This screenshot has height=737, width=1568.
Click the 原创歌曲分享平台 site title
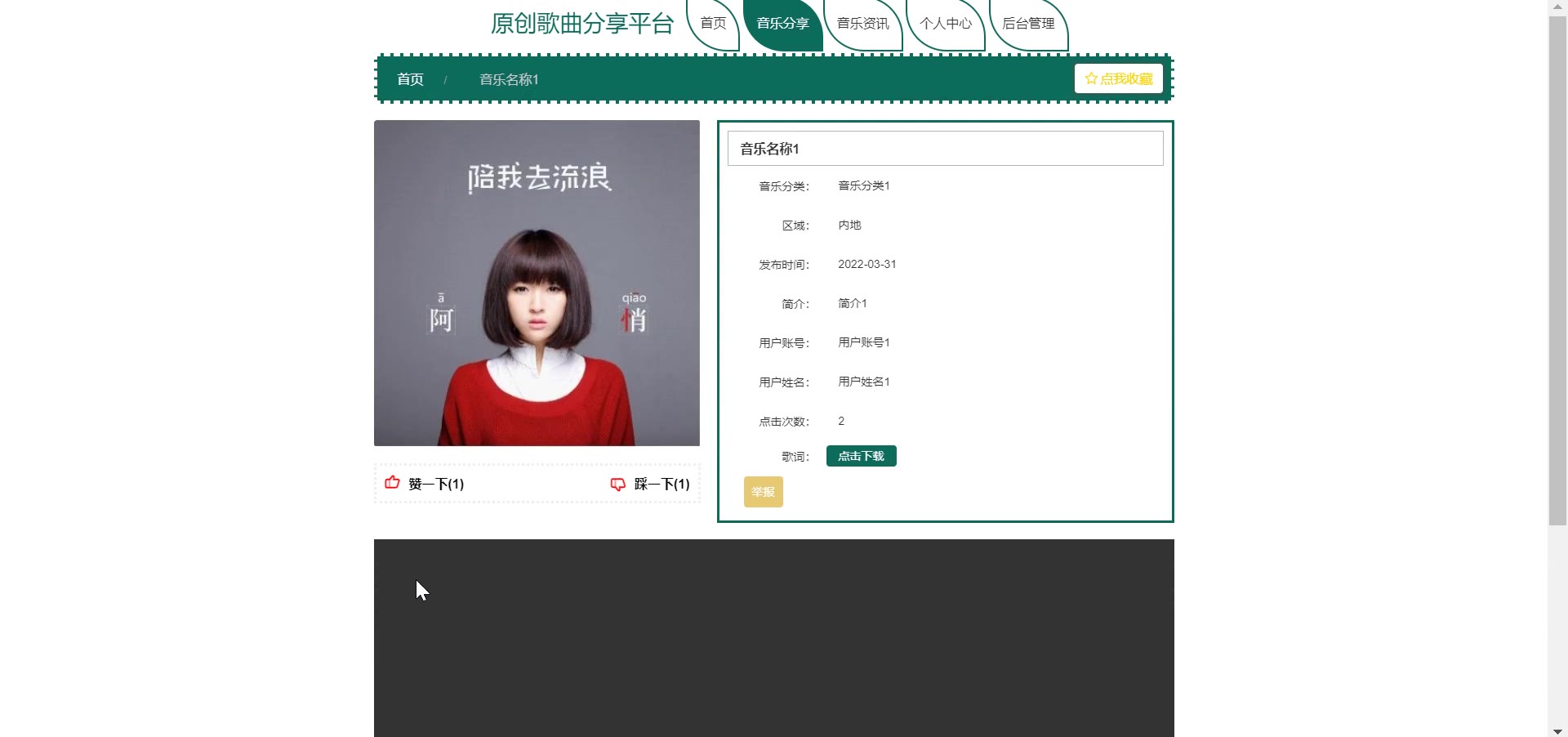coord(581,24)
